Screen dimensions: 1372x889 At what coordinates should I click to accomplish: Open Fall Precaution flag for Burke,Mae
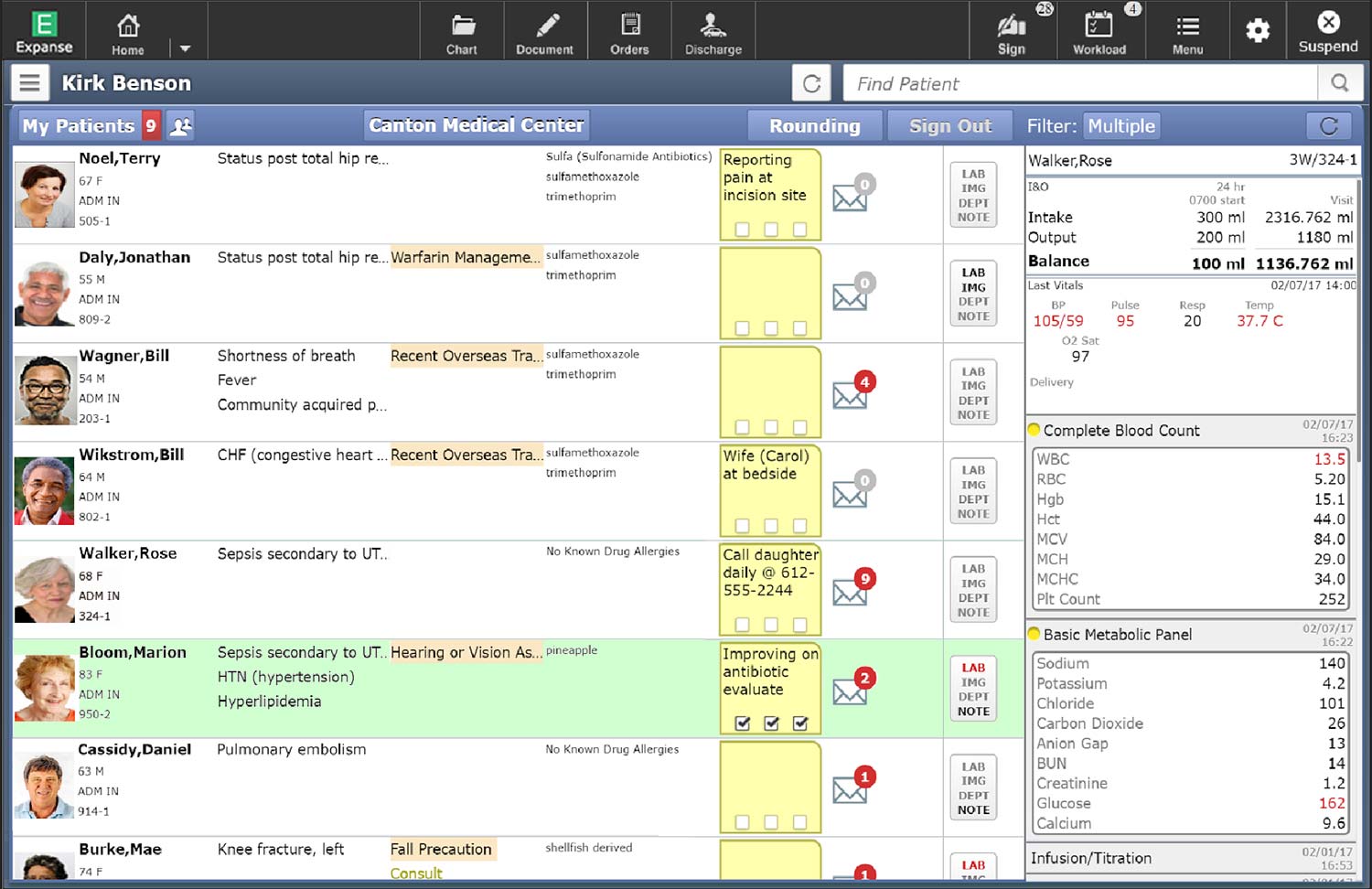click(443, 849)
